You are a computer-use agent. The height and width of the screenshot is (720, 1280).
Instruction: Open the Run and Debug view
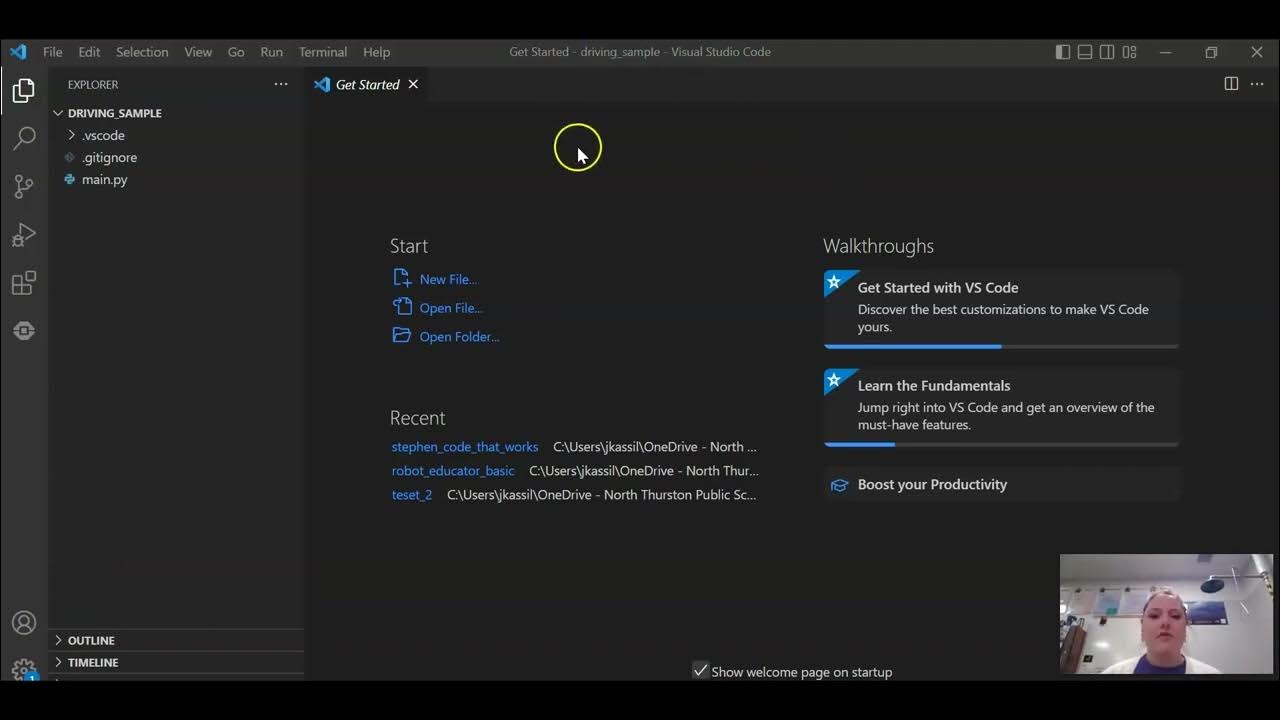pyautogui.click(x=24, y=235)
